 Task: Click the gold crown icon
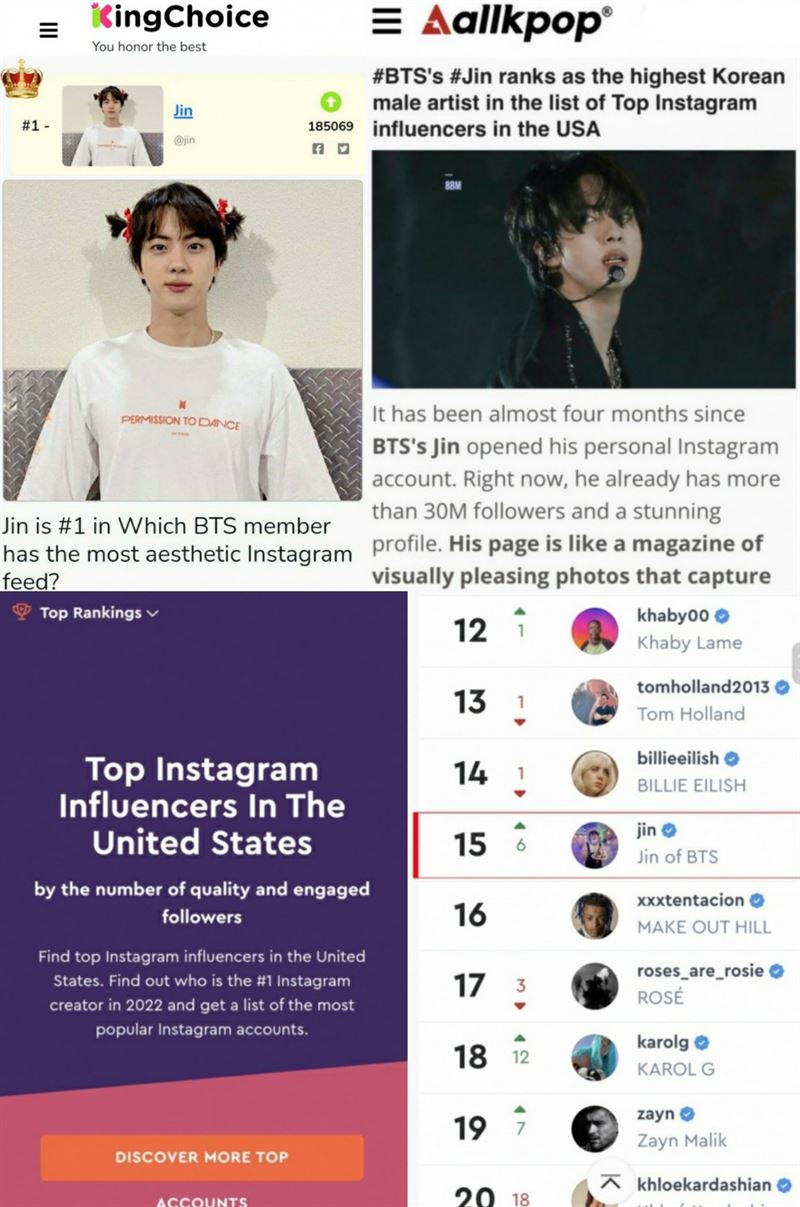click(20, 79)
